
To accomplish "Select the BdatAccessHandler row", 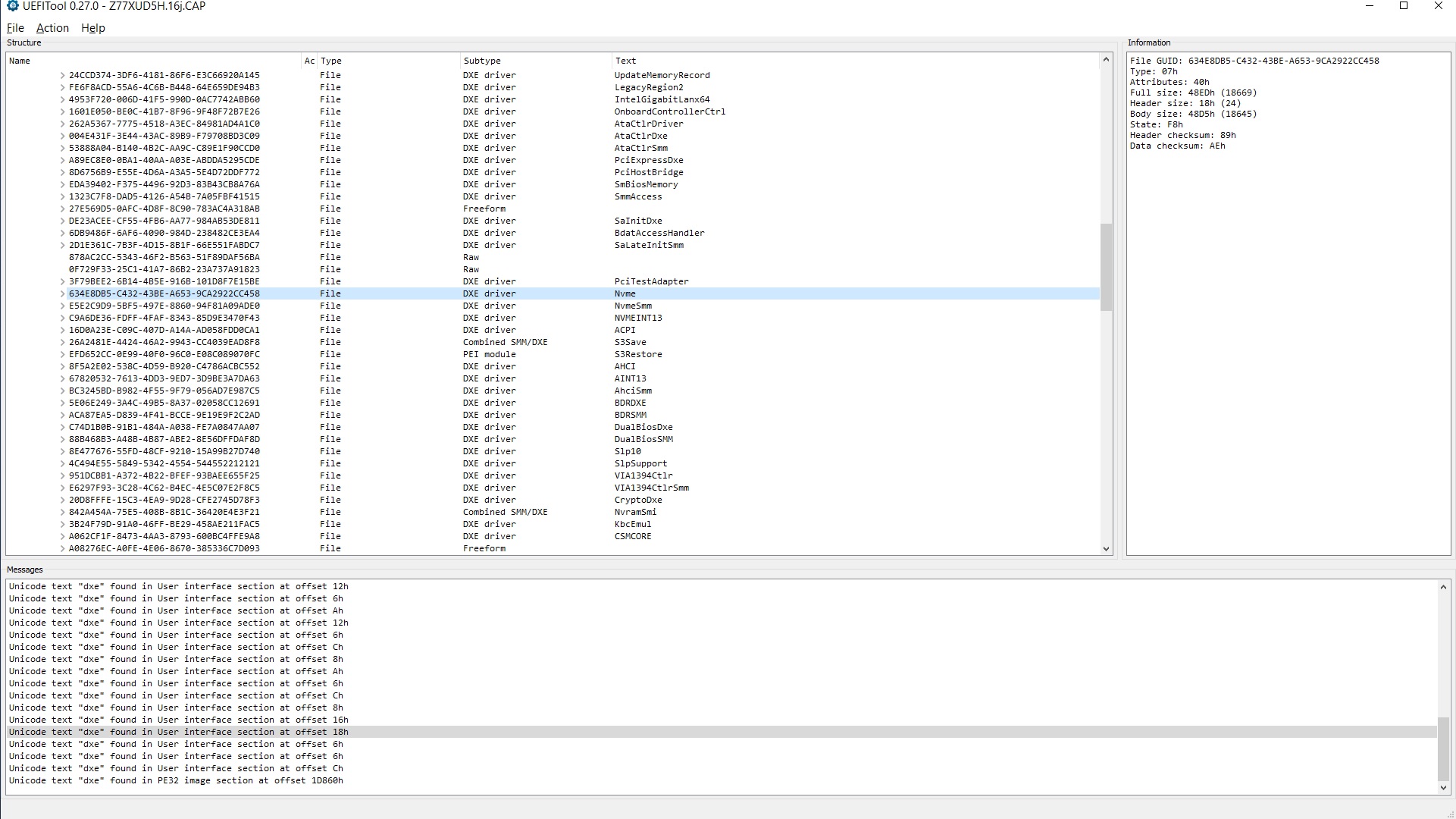I will (553, 233).
